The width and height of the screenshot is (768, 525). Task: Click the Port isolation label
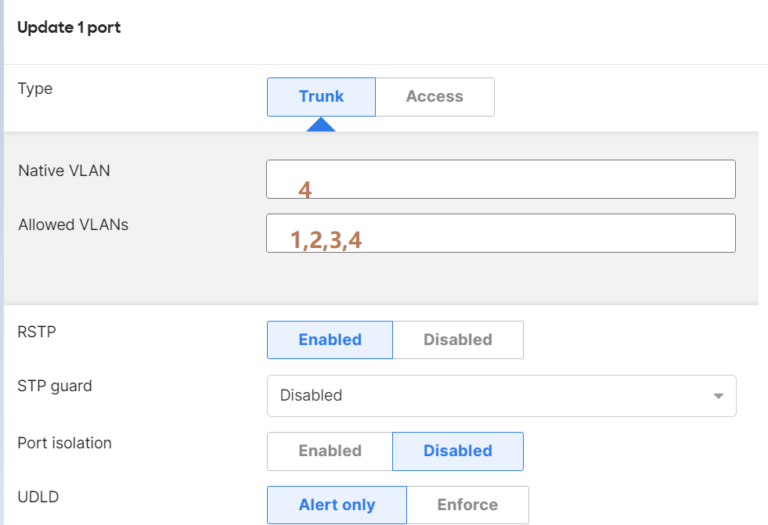[x=65, y=443]
